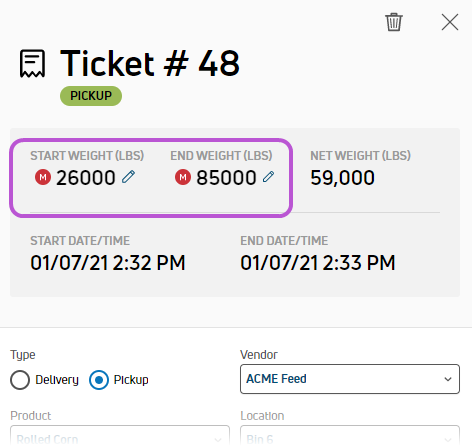This screenshot has height=446, width=472.
Task: Click the red M badge beside 26000
Action: pyautogui.click(x=43, y=177)
